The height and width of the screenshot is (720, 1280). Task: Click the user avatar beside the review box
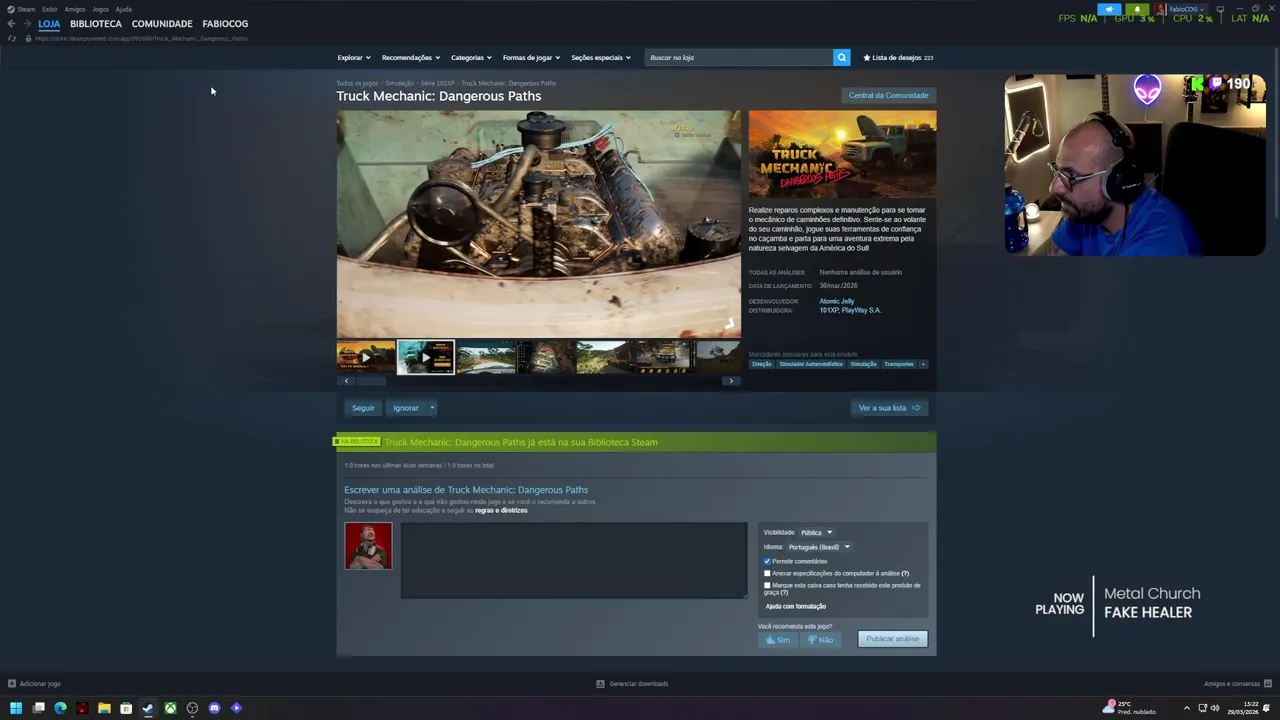(368, 546)
